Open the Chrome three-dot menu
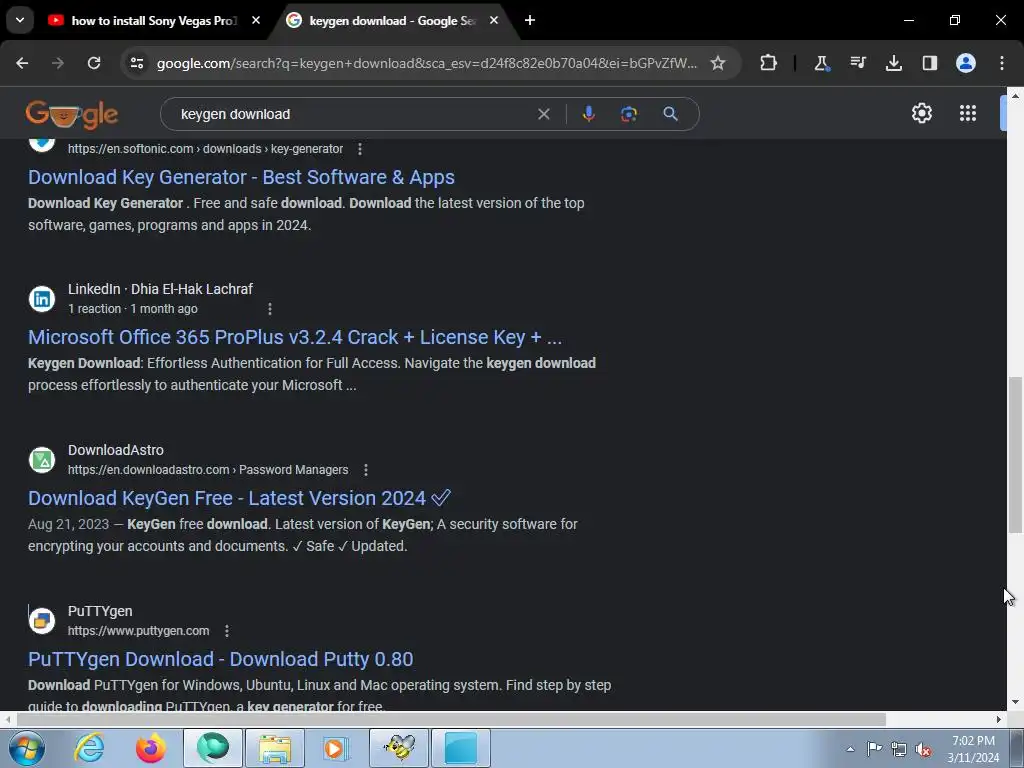Viewport: 1024px width, 768px height. pos(1002,63)
